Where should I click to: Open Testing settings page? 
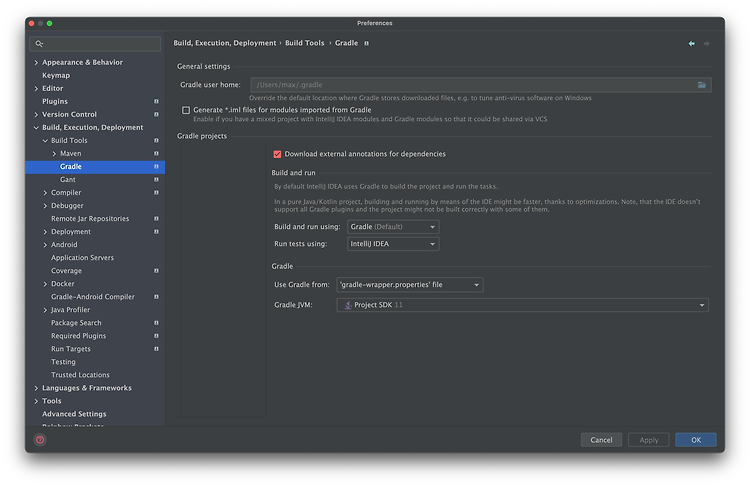[63, 362]
